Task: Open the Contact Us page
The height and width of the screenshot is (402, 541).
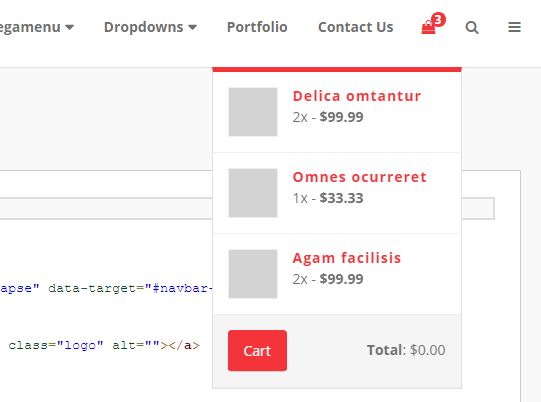Action: coord(355,27)
